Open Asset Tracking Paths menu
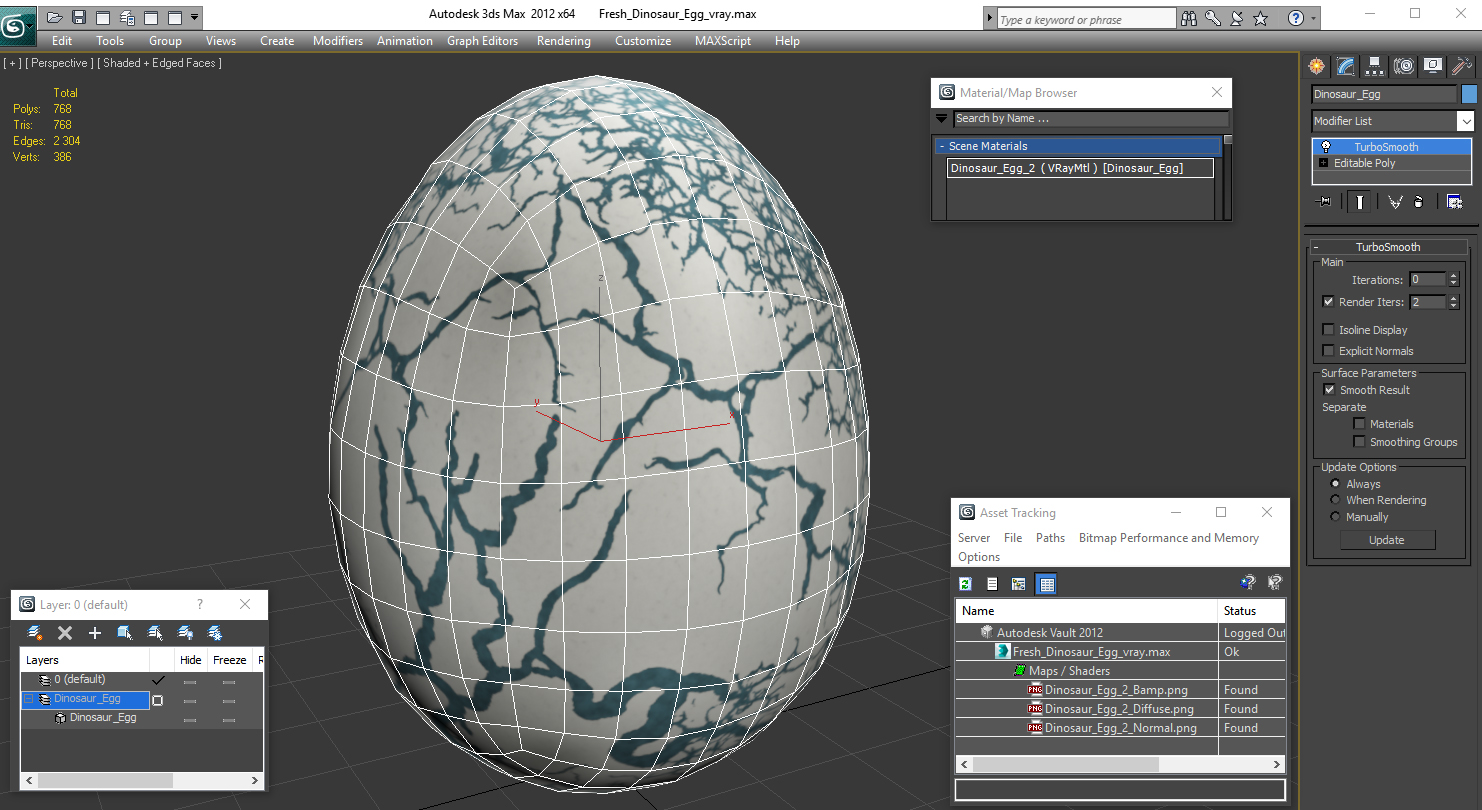 (x=1050, y=538)
